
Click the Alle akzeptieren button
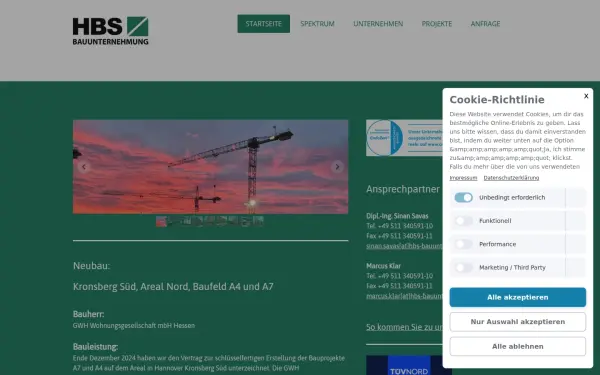point(517,297)
